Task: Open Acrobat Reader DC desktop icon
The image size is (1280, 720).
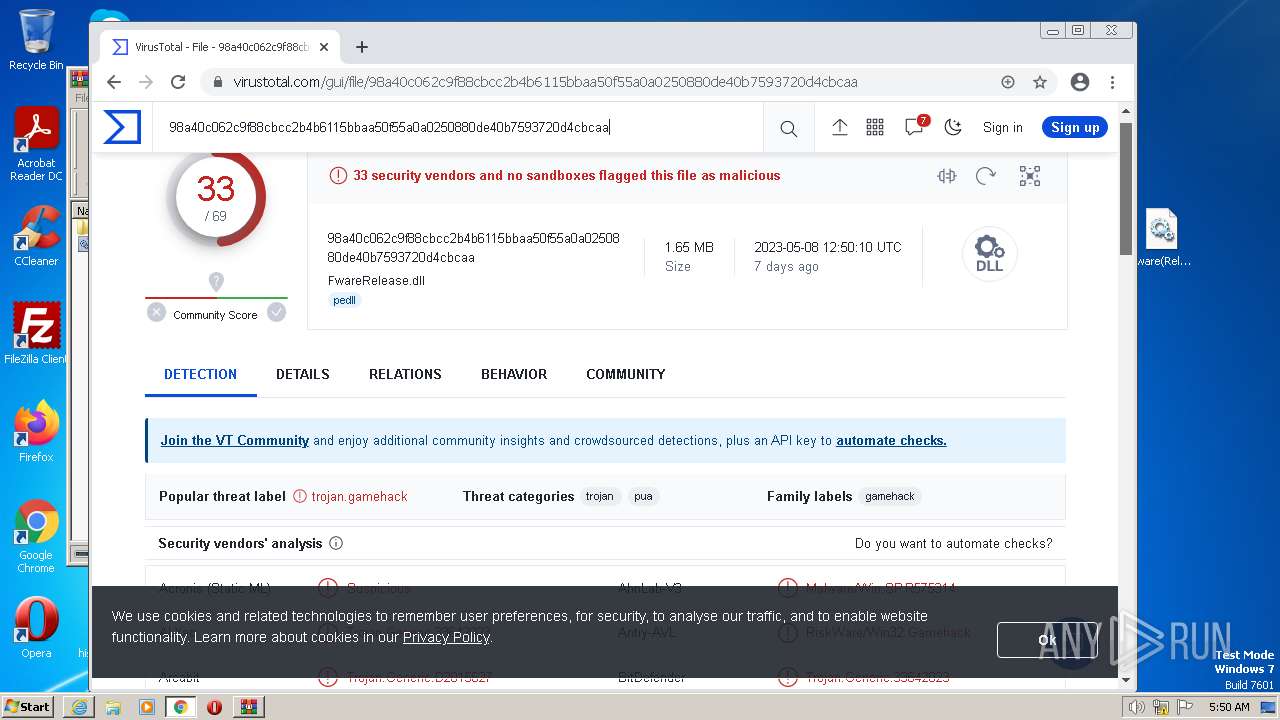Action: click(36, 145)
